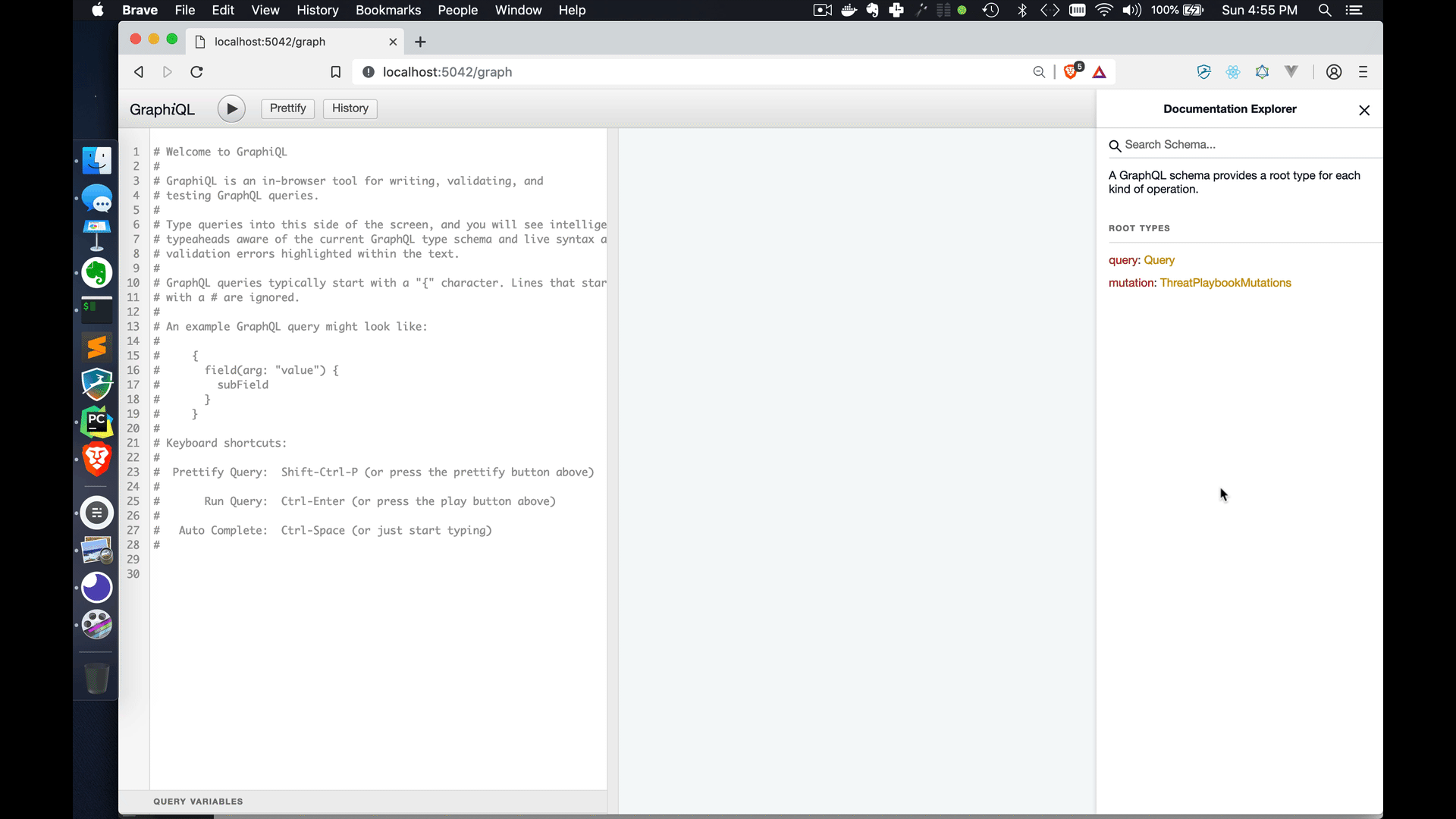Run the query with the play button
Screen dimensions: 1456x819
231,108
